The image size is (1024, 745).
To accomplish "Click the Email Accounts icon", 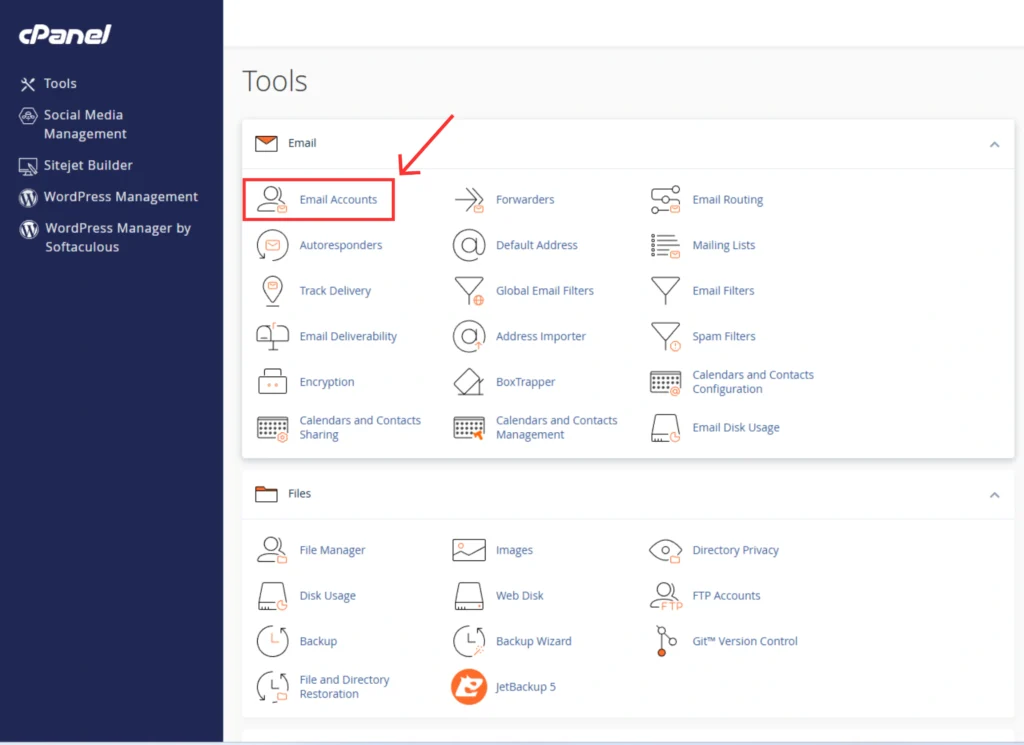I will tap(272, 199).
